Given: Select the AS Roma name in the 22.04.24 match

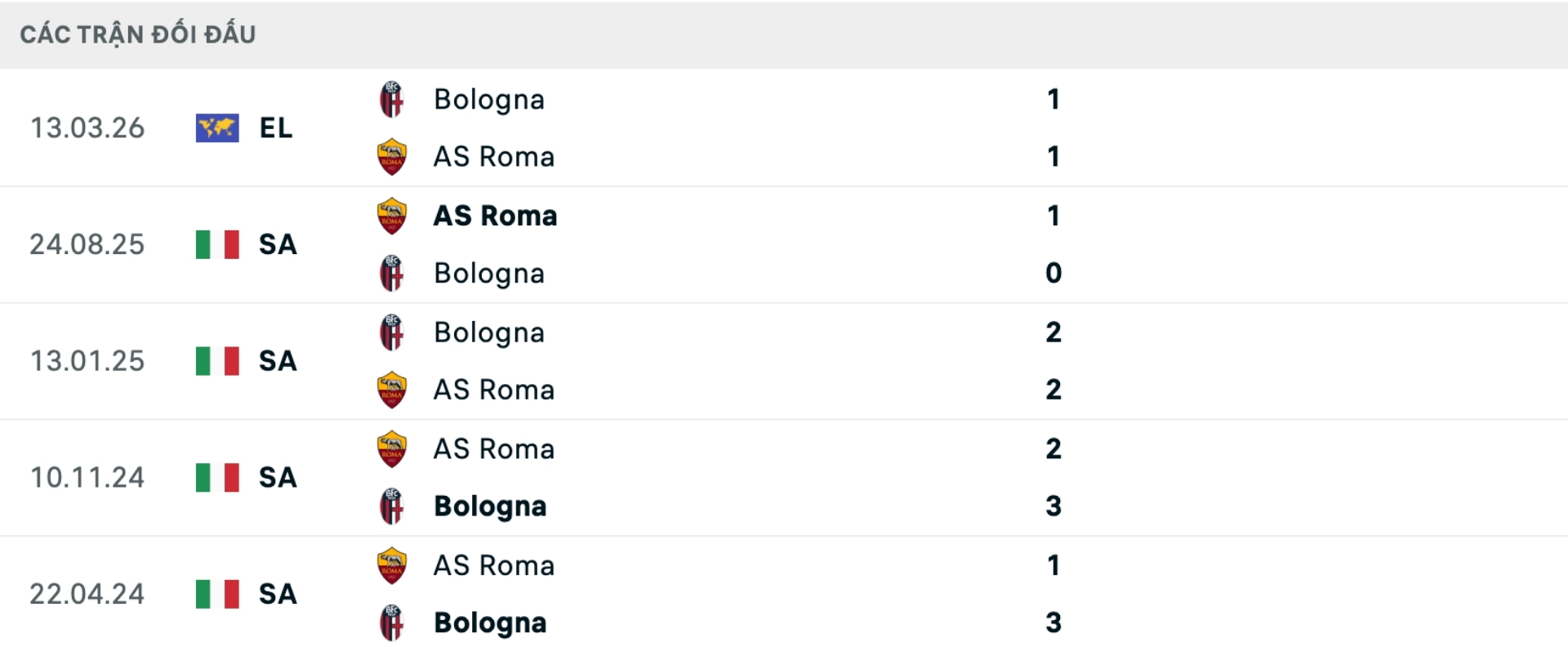Looking at the screenshot, I should point(494,565).
